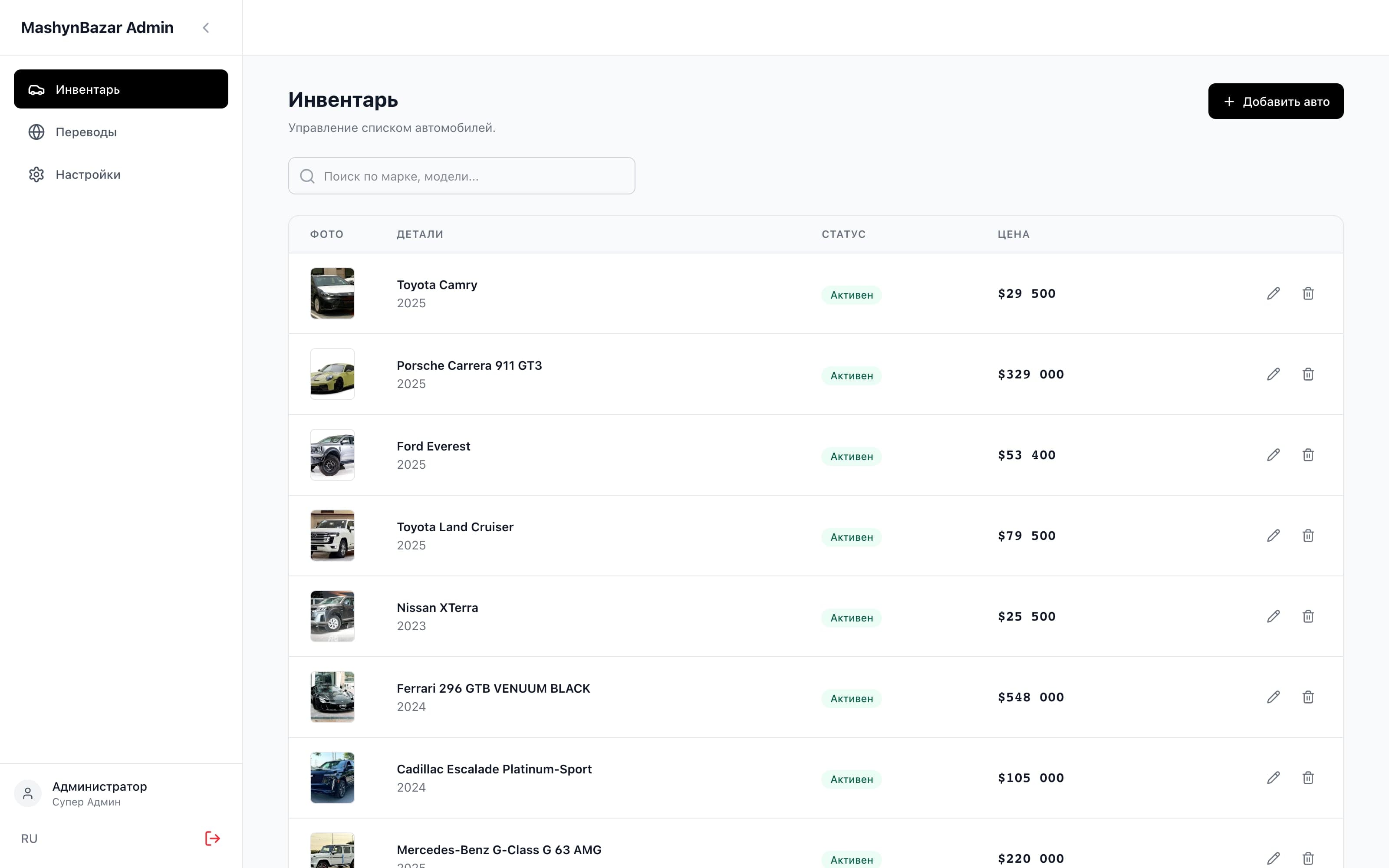Edit the Cadillac Escalade listing
Viewport: 1389px width, 868px height.
[x=1273, y=777]
